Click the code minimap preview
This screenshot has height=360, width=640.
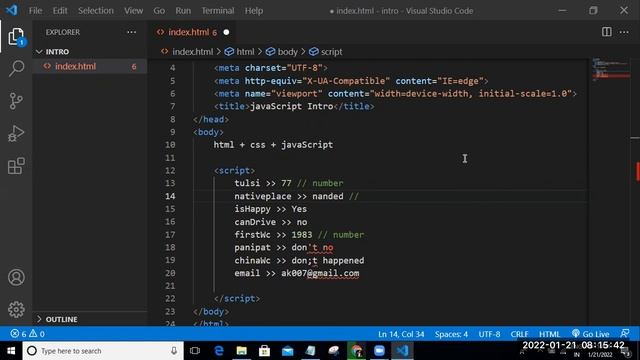click(x=611, y=69)
